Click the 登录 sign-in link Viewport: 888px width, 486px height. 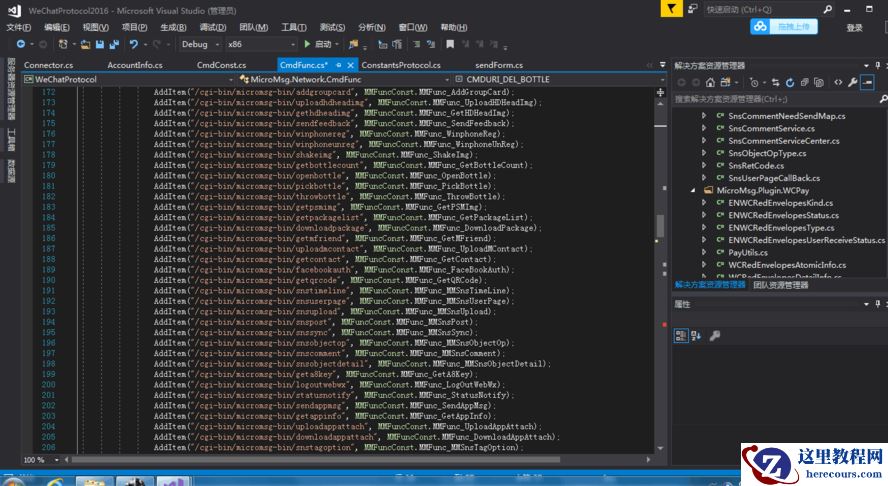click(853, 27)
